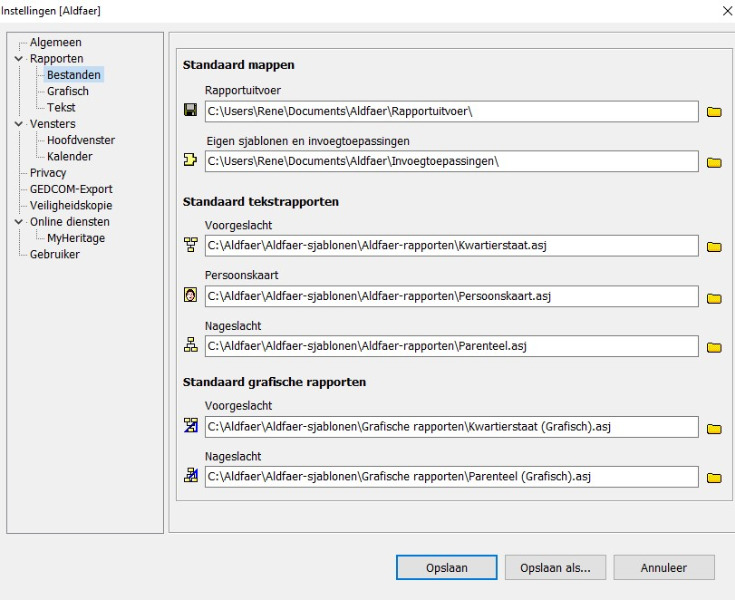This screenshot has width=735, height=600.
Task: Click folder icon beside Rapportuitvoer path
Action: coord(714,112)
